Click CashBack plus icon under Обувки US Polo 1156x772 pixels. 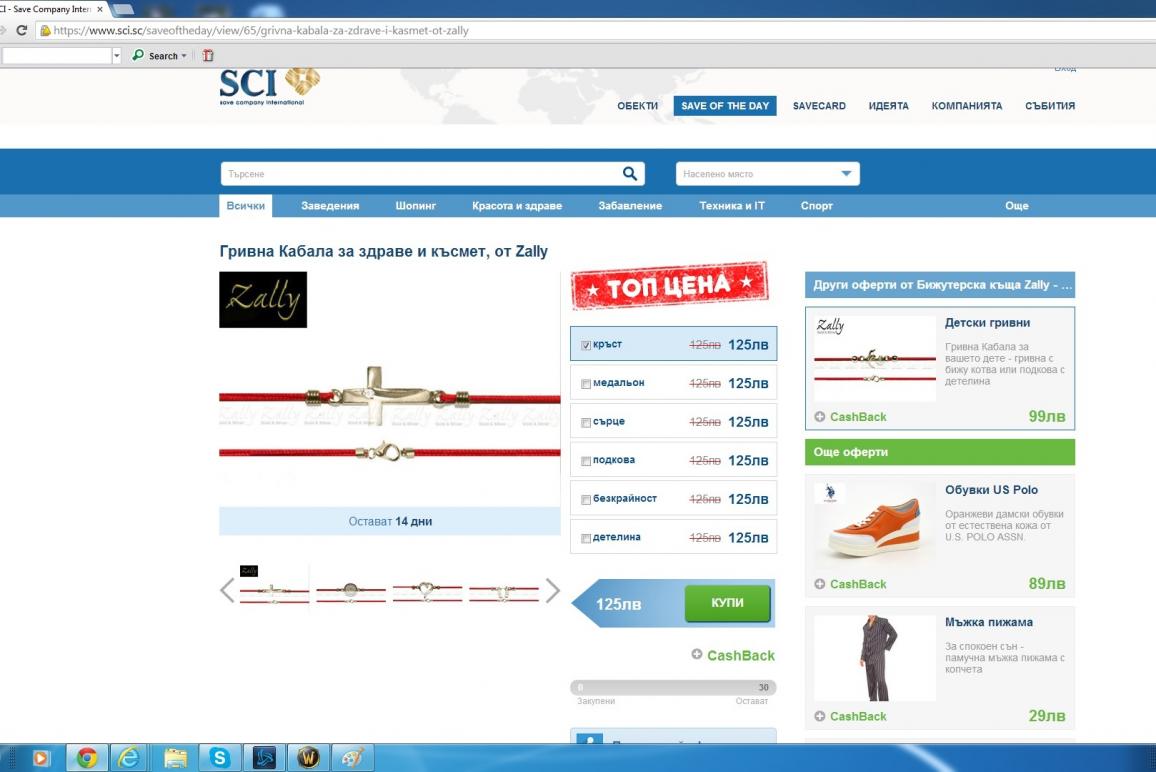click(820, 584)
